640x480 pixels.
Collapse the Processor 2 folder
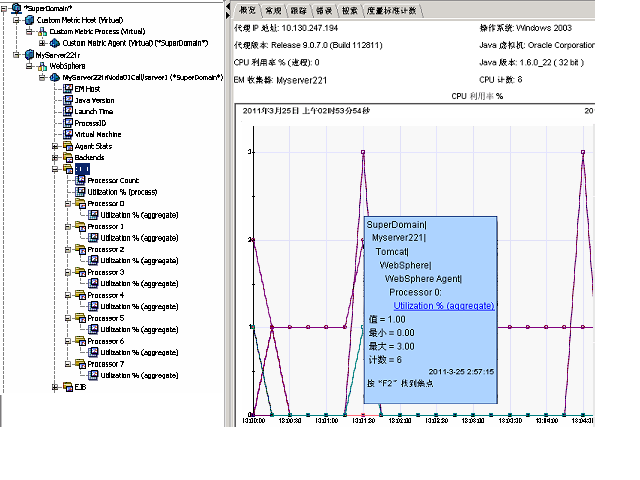68,249
